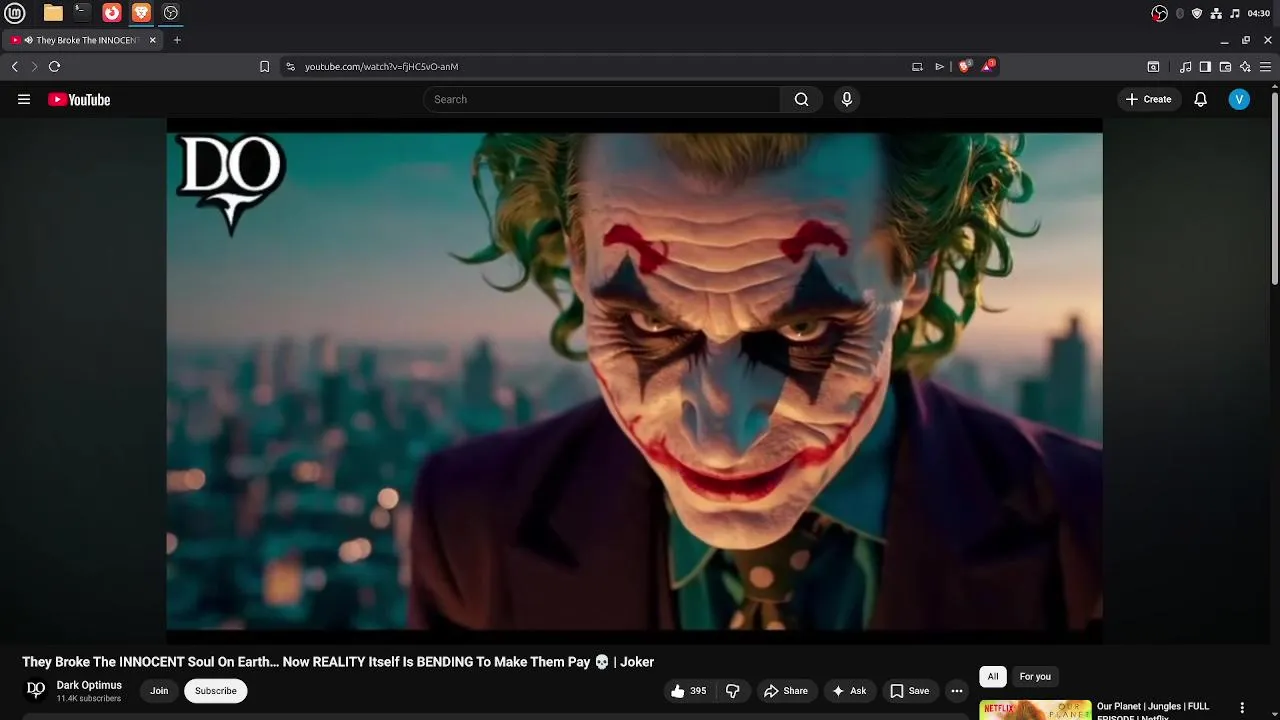Screen dimensions: 1280x720
Task: Open Our Planet Jungles video title
Action: click(1153, 711)
